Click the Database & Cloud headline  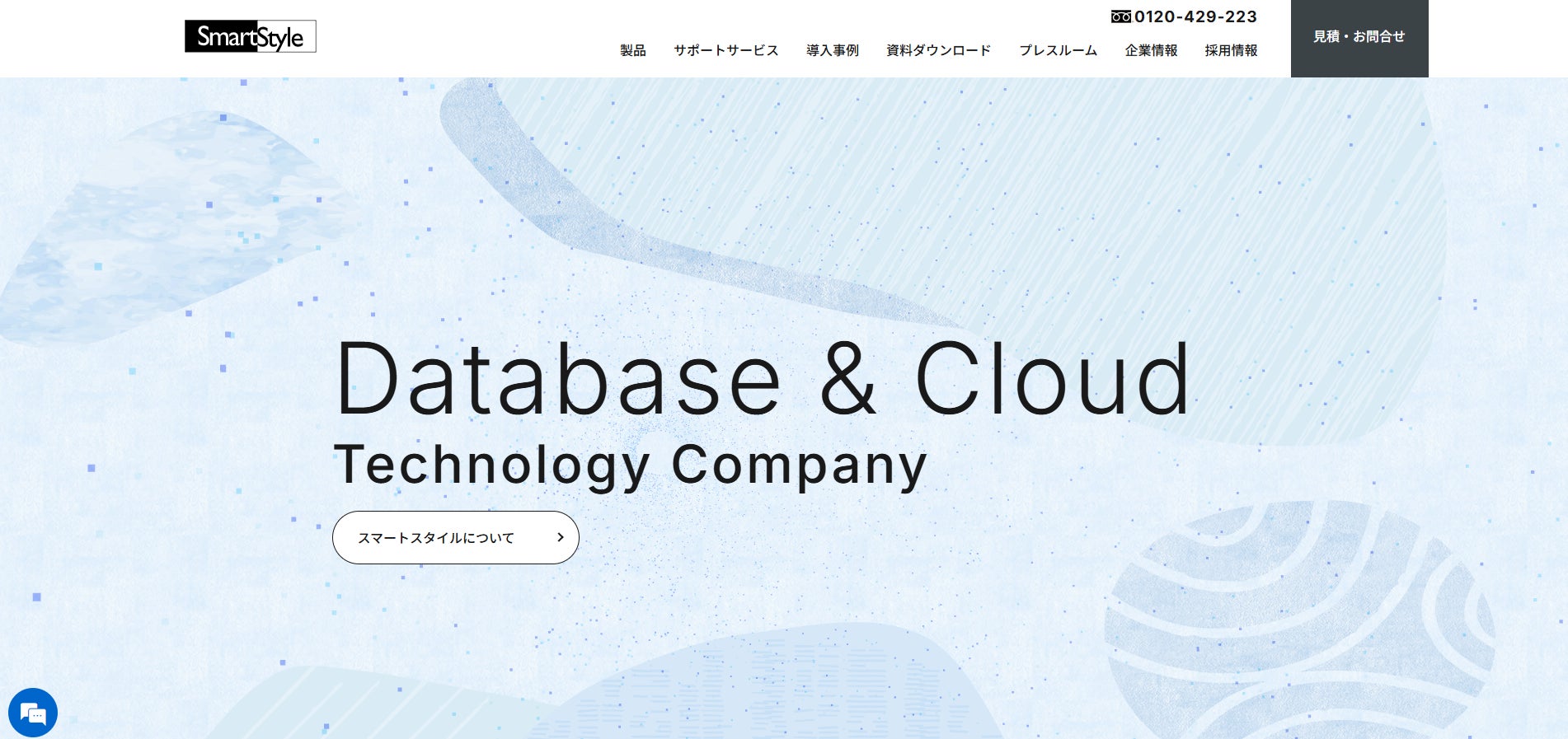point(763,380)
